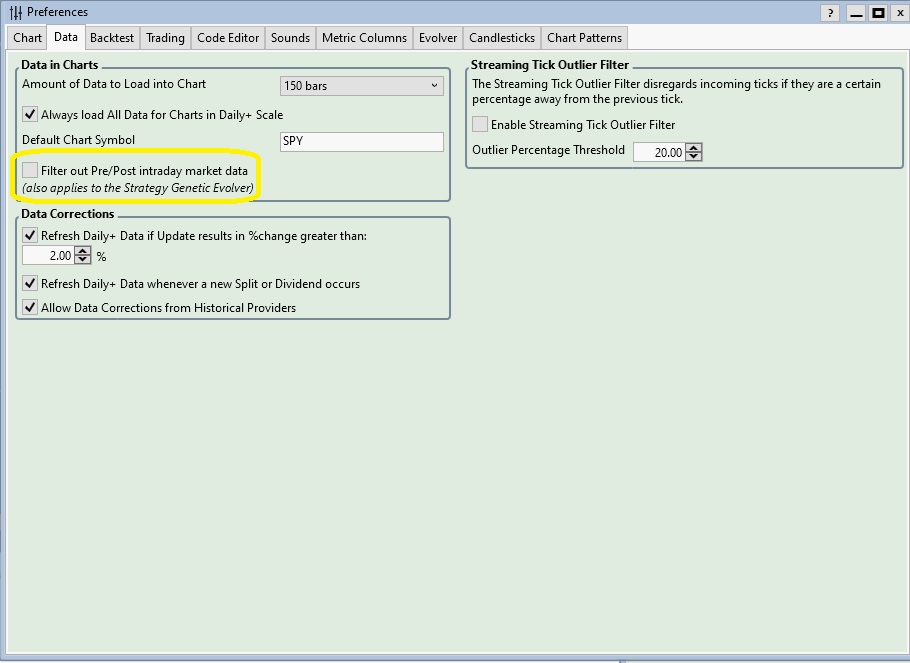
Task: Disable Allow Data Corrections from Historical Providers
Action: tap(30, 308)
